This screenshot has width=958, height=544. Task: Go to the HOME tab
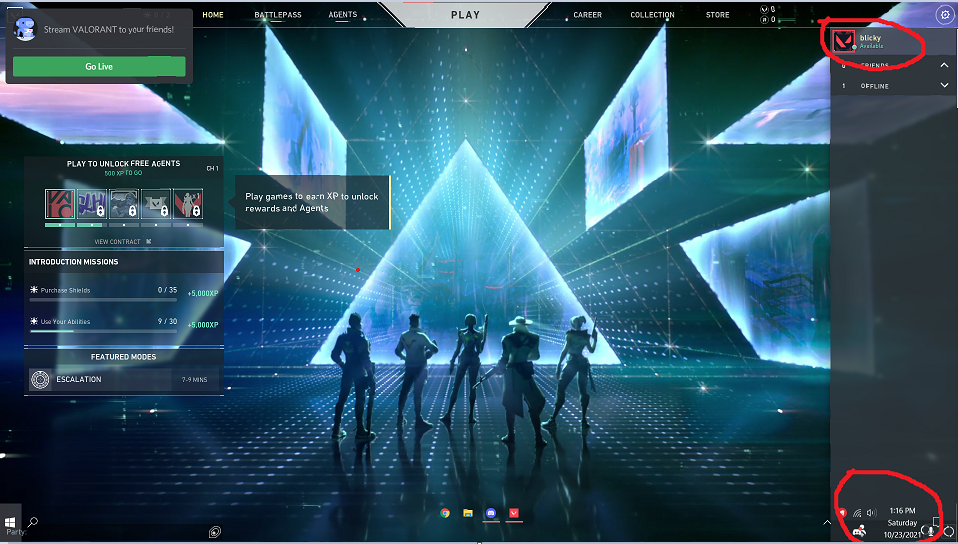(213, 15)
